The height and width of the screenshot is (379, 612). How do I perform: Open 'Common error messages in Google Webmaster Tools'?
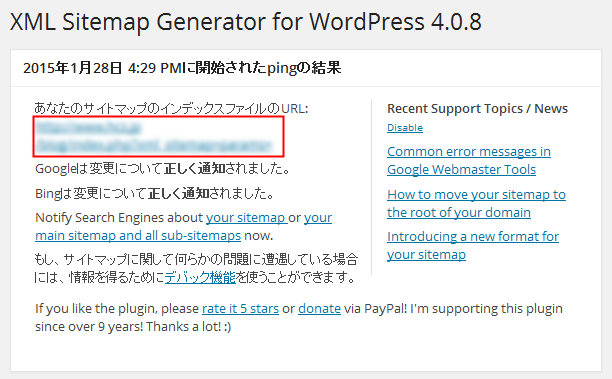(x=469, y=160)
